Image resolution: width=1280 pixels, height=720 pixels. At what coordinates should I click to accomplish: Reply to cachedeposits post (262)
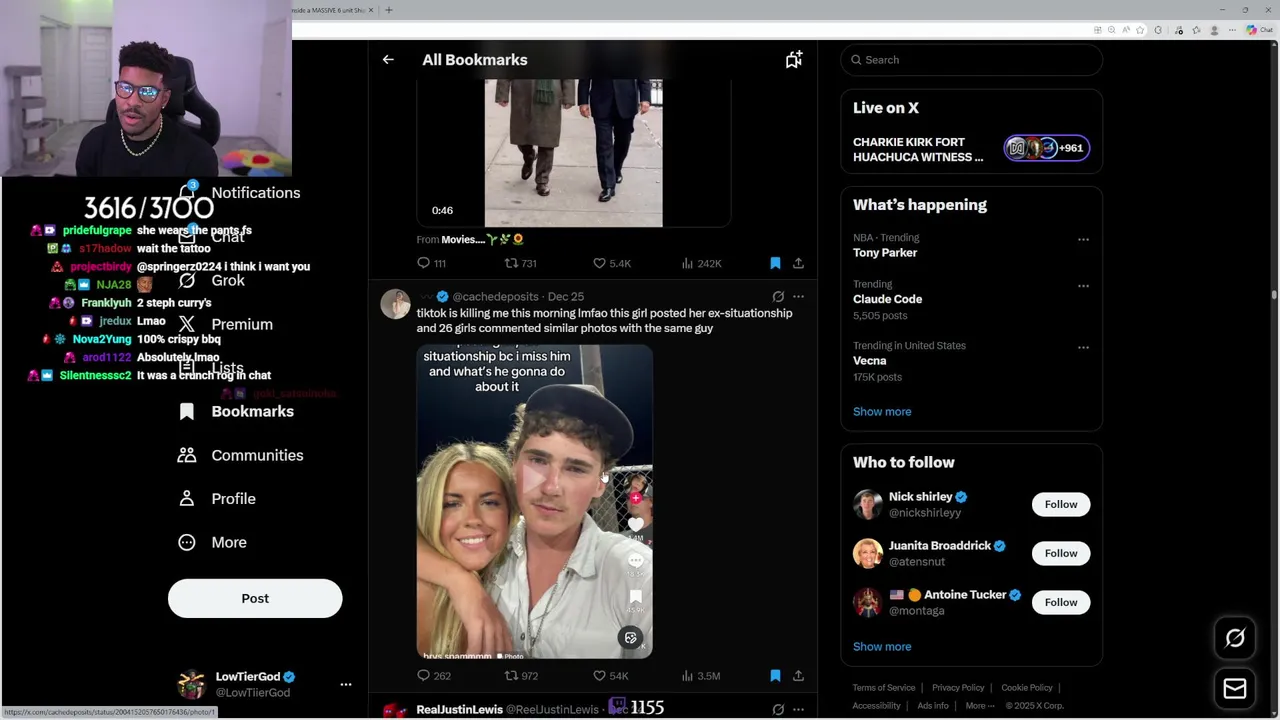[x=434, y=676]
